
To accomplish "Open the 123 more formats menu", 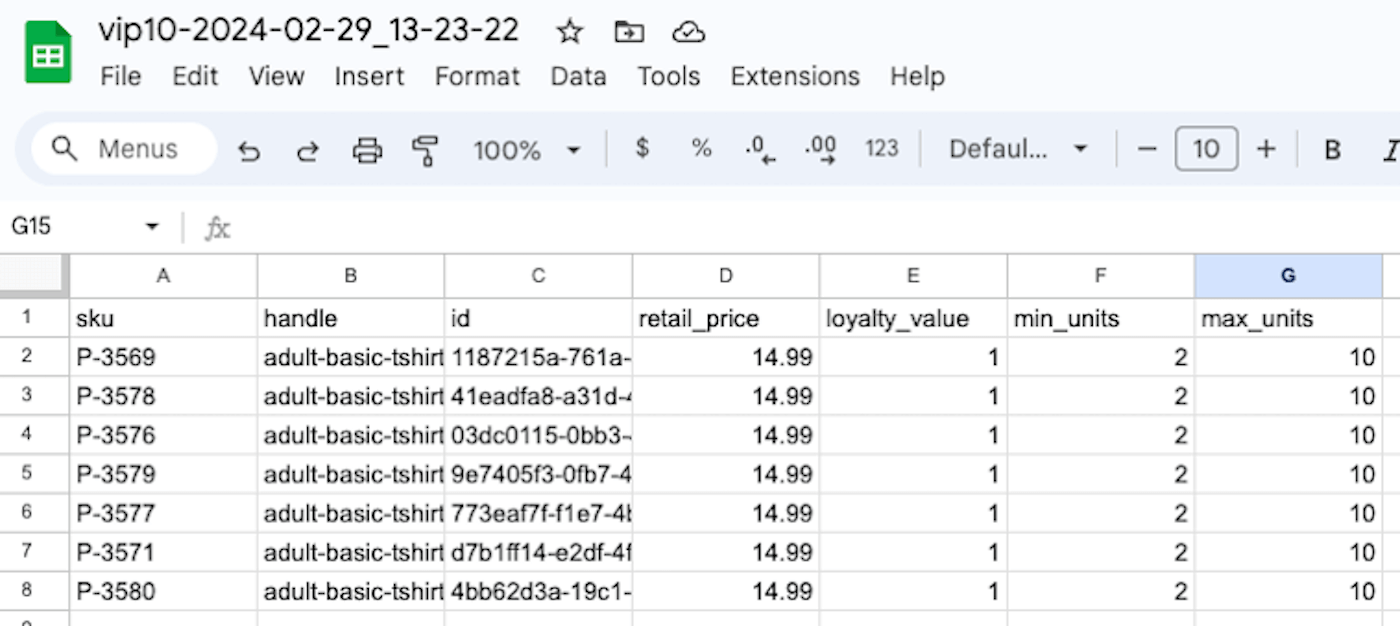I will tap(881, 149).
